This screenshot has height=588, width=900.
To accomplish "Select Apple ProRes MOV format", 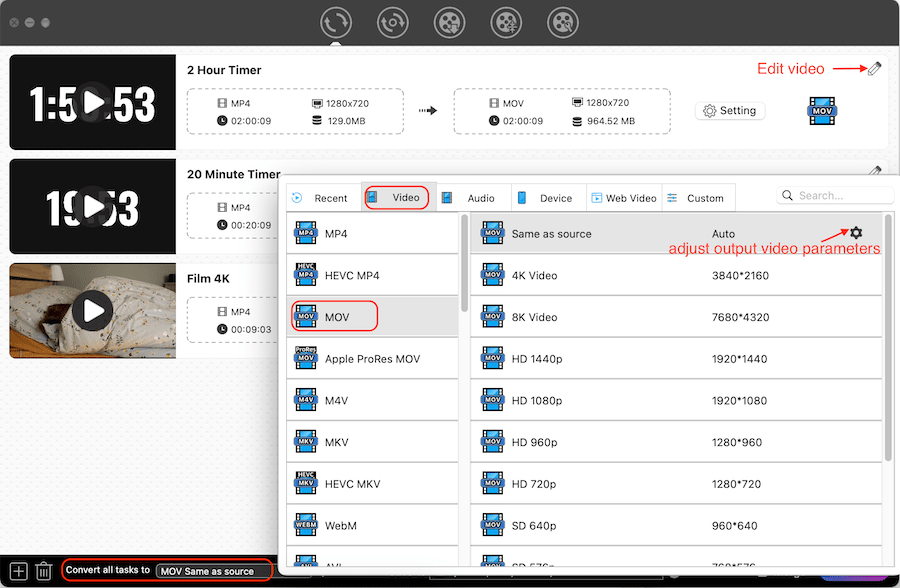I will click(373, 359).
